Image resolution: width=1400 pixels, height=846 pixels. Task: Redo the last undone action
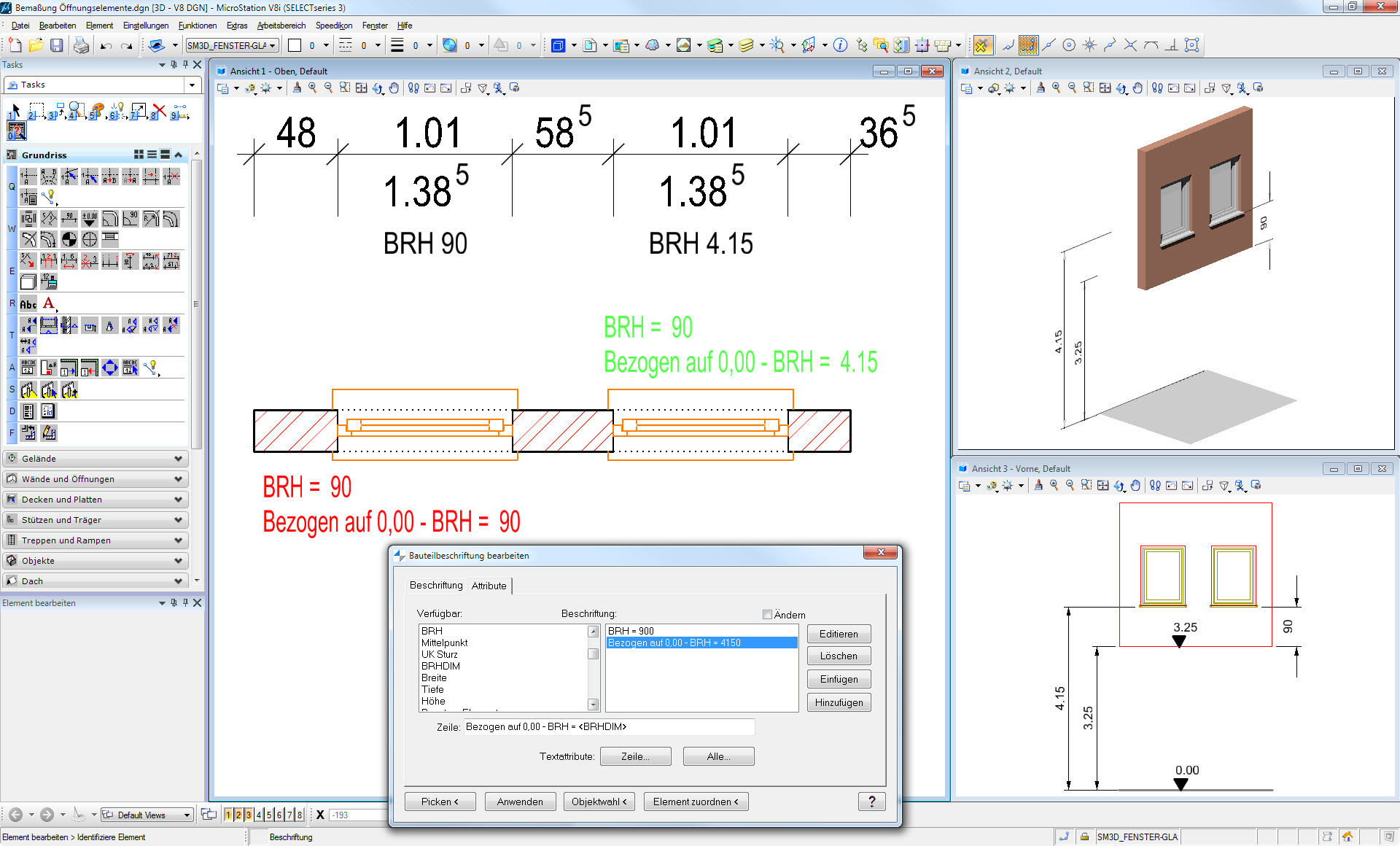[127, 45]
